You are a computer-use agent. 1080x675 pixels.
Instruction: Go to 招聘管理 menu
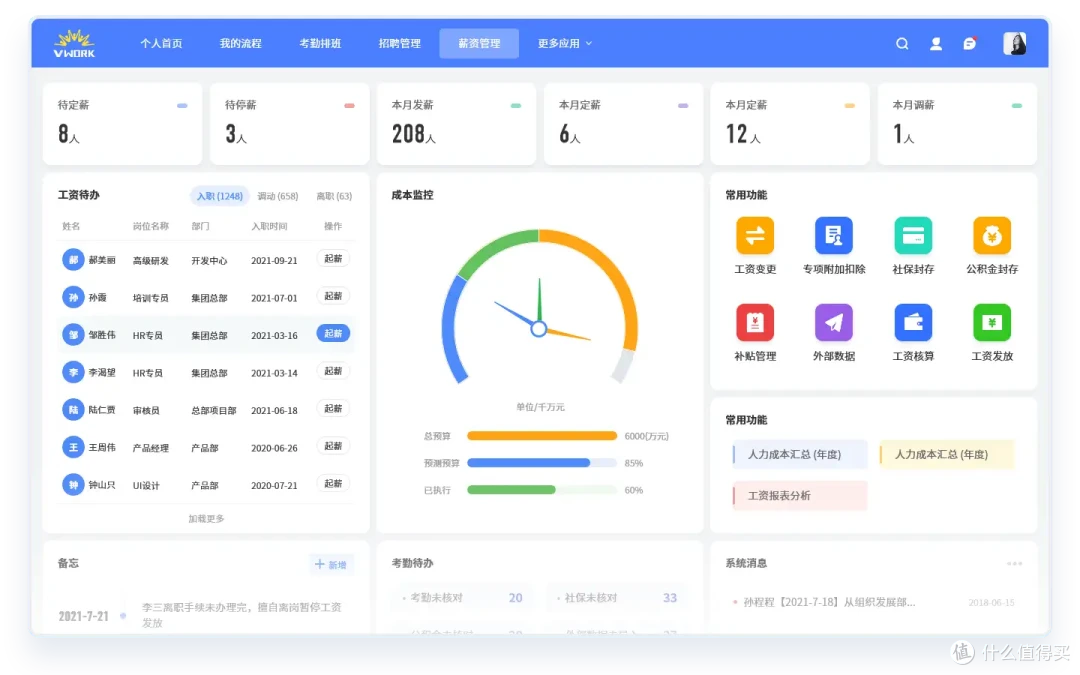tap(399, 43)
